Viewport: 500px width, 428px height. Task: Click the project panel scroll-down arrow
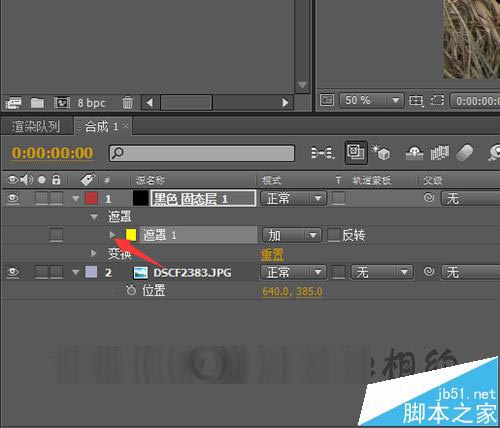303,85
